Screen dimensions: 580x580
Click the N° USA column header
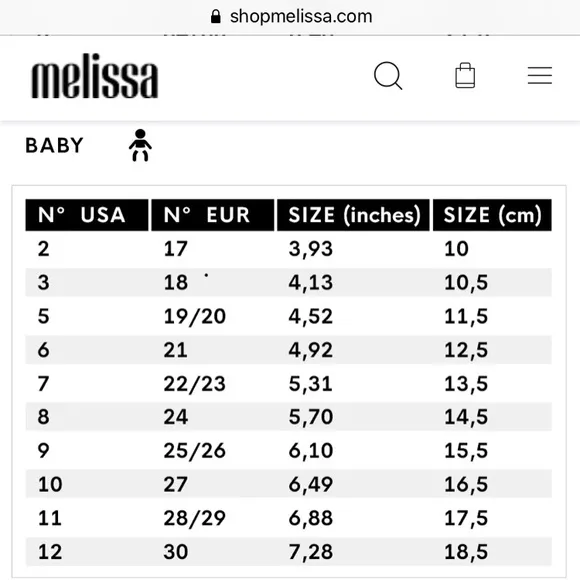tap(87, 215)
